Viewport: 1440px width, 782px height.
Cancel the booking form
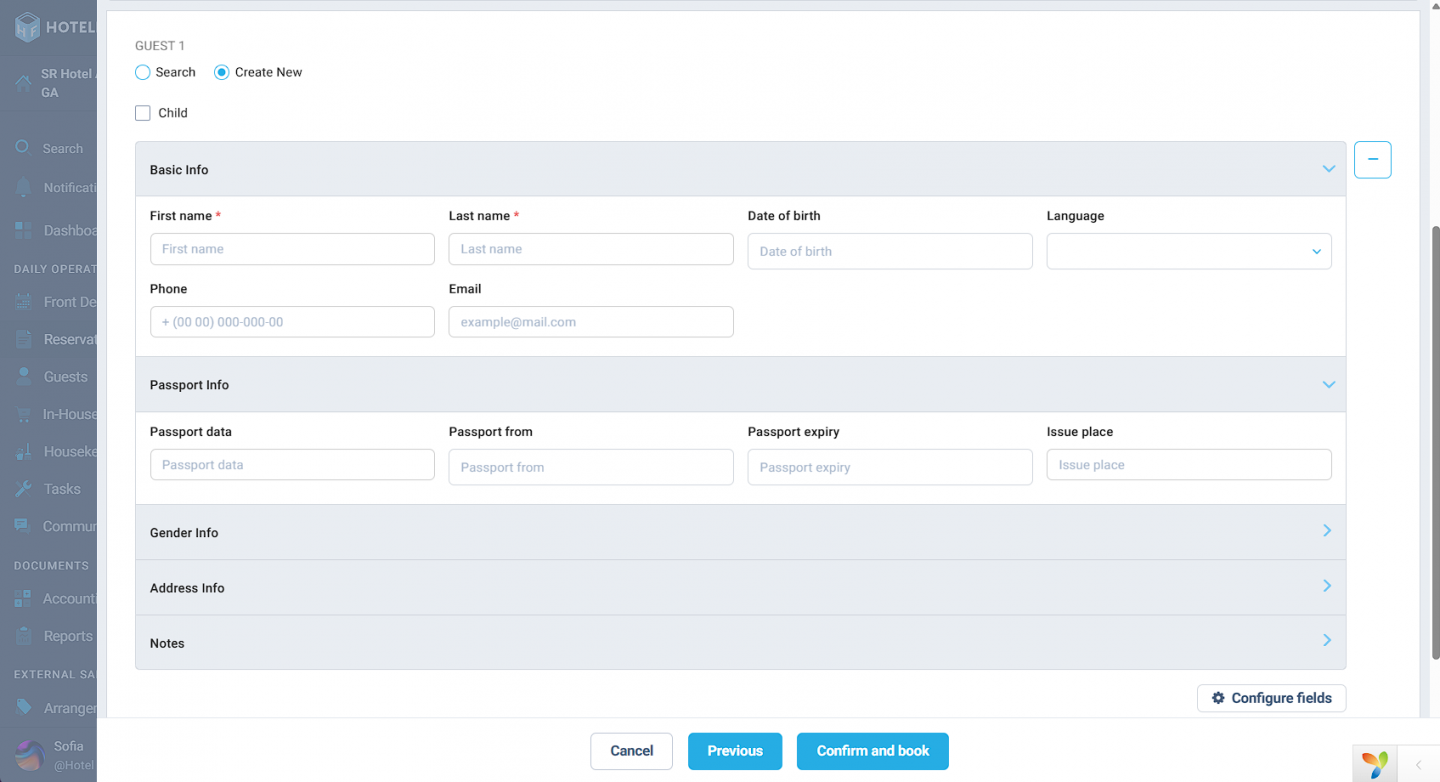point(631,751)
